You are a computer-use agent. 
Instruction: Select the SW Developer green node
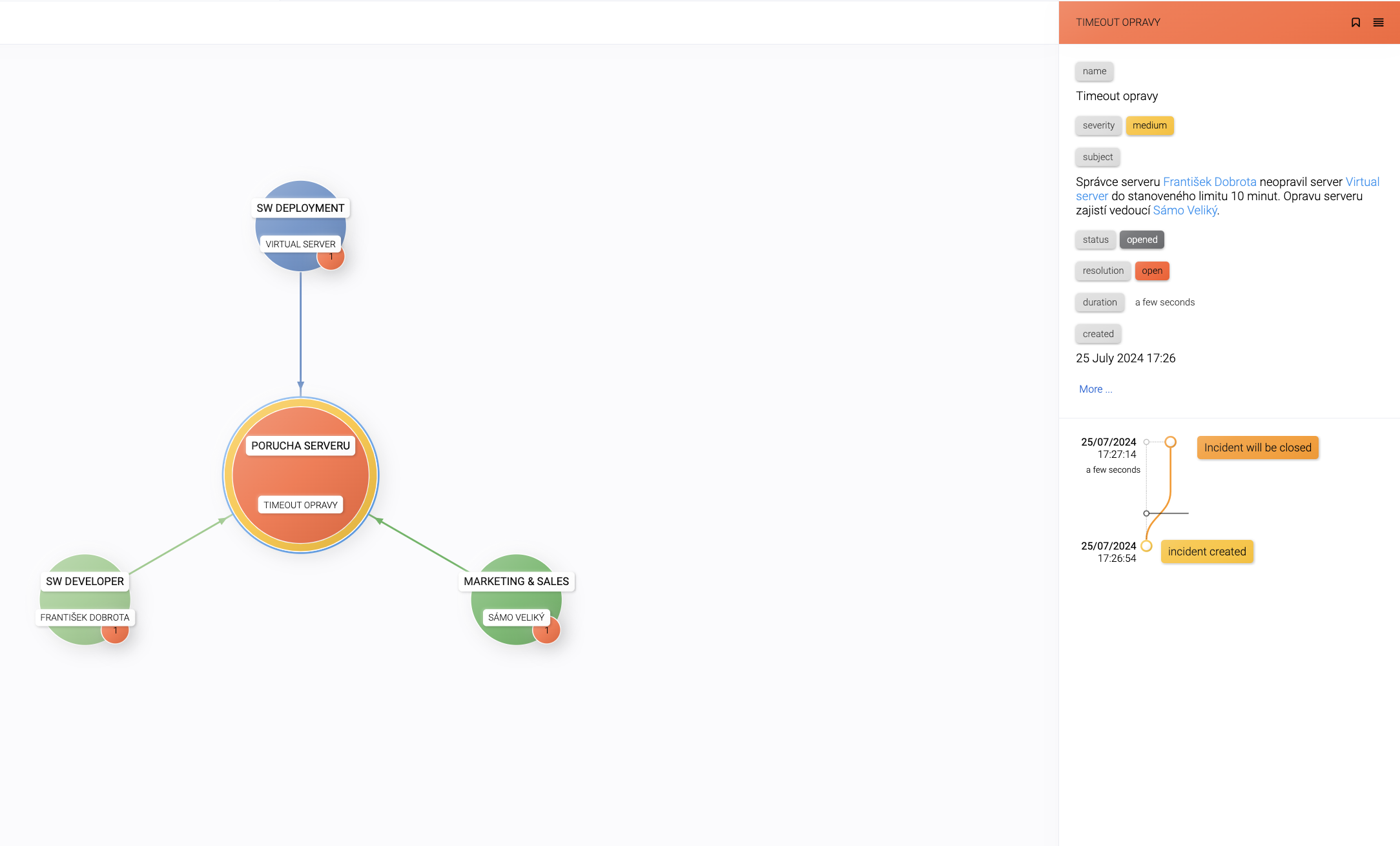85,598
